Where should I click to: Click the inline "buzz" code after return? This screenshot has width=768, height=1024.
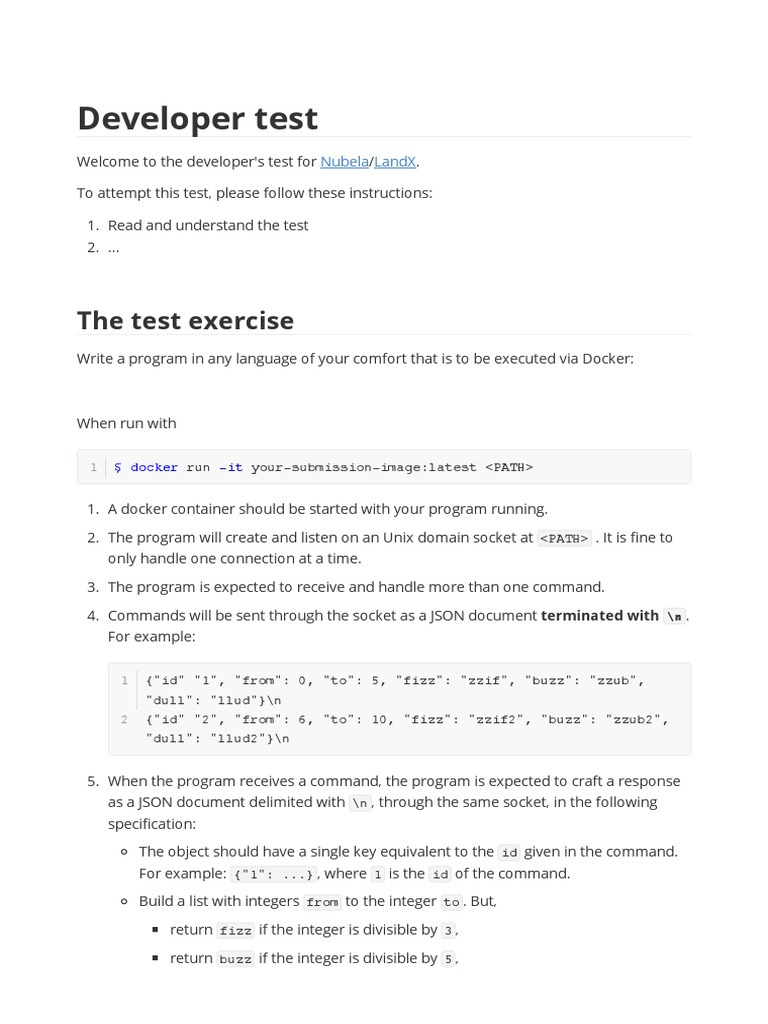pyautogui.click(x=236, y=958)
